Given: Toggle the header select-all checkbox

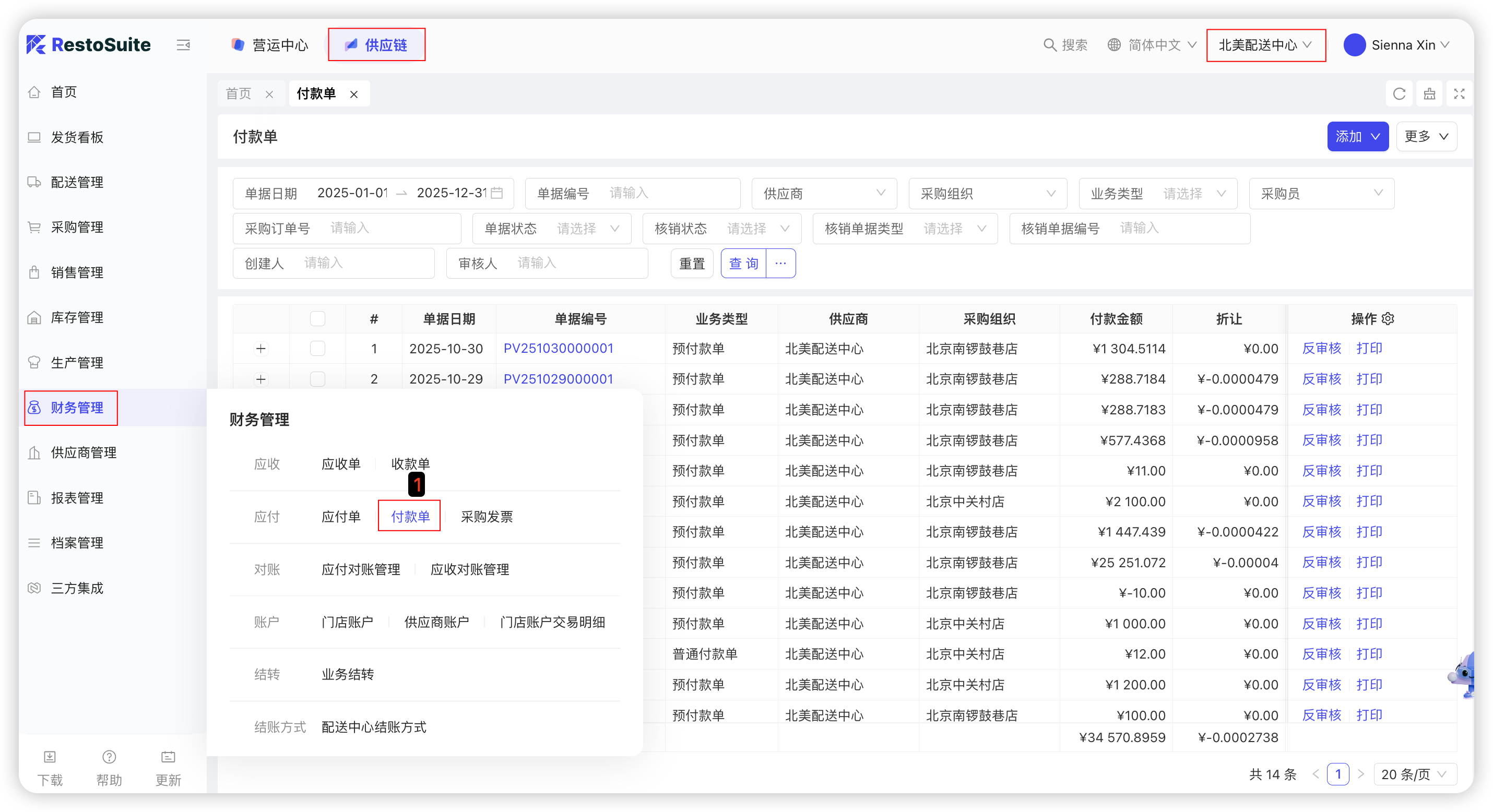Looking at the screenshot, I should [317, 319].
